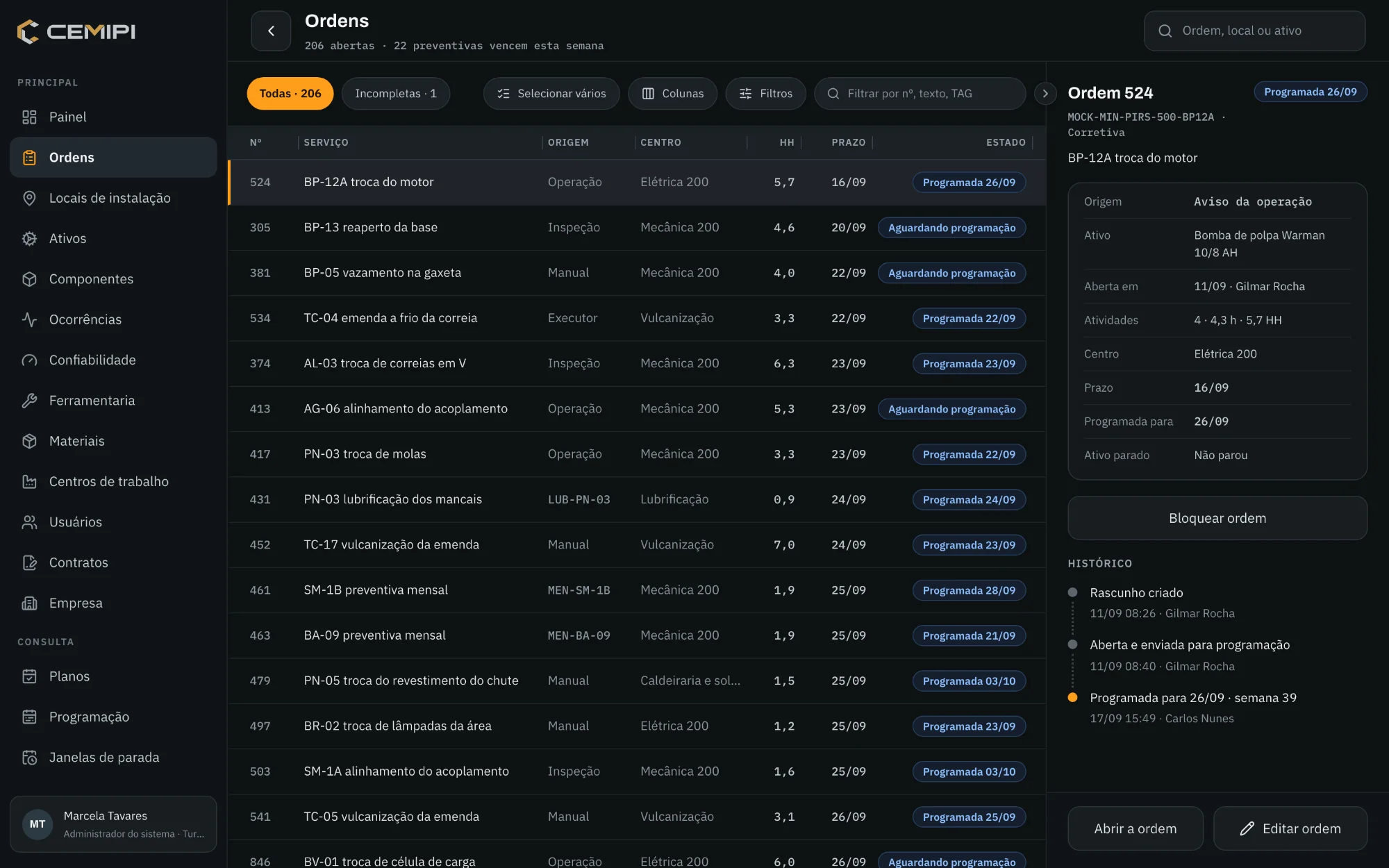Click the Planos calendar icon
The height and width of the screenshot is (868, 1389).
[29, 676]
